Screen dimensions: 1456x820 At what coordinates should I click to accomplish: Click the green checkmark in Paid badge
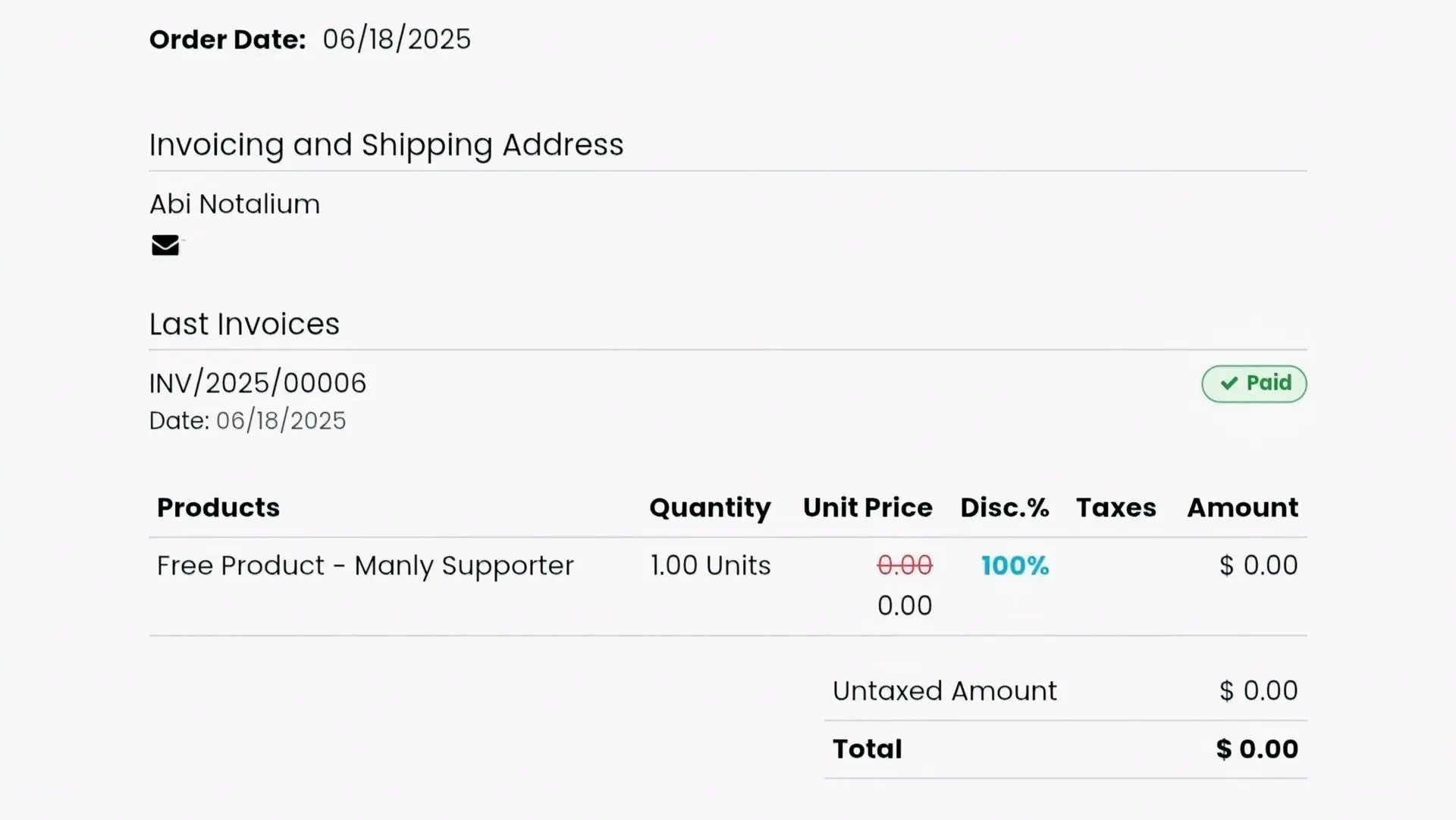(1228, 383)
